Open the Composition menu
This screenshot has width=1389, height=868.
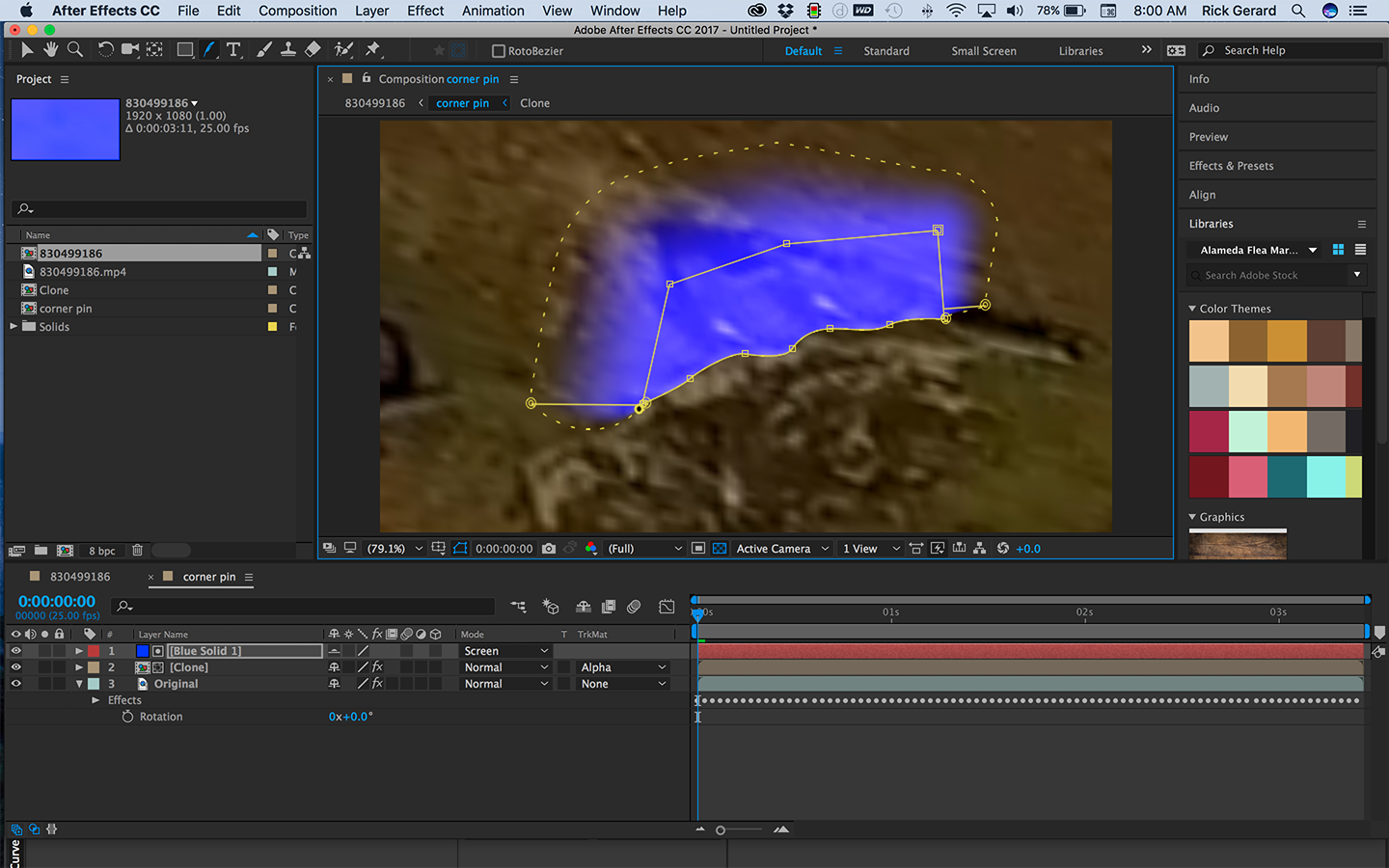click(x=297, y=11)
